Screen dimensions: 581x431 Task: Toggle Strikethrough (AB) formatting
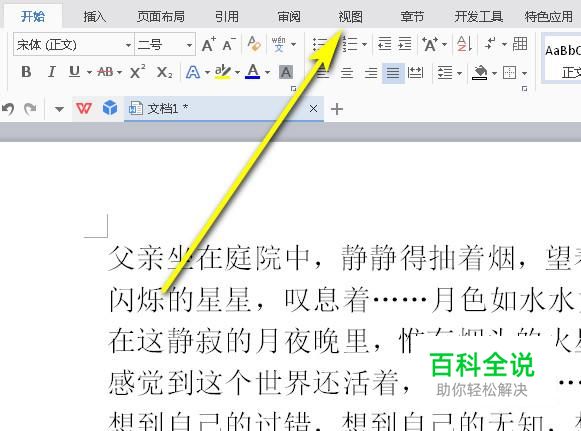pyautogui.click(x=105, y=72)
